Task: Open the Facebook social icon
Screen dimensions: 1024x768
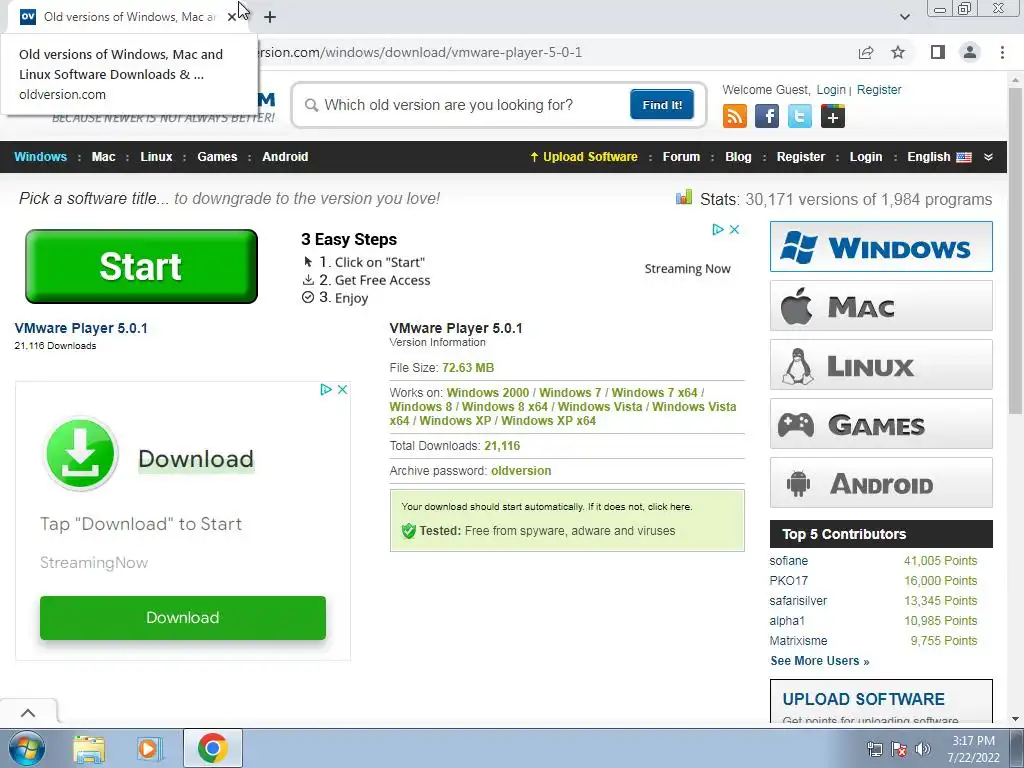Action: click(x=767, y=117)
